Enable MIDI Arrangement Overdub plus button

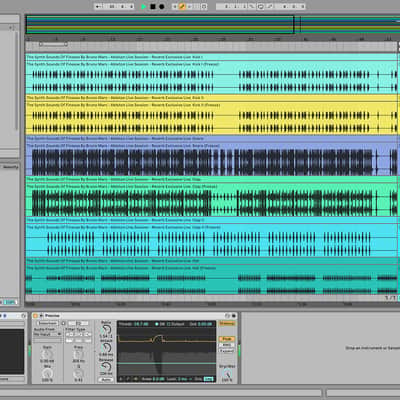point(175,6)
